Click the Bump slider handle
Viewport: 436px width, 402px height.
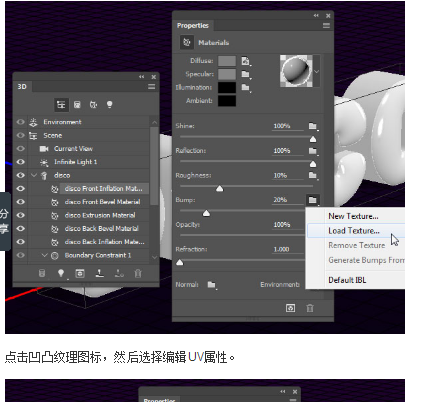click(x=206, y=213)
